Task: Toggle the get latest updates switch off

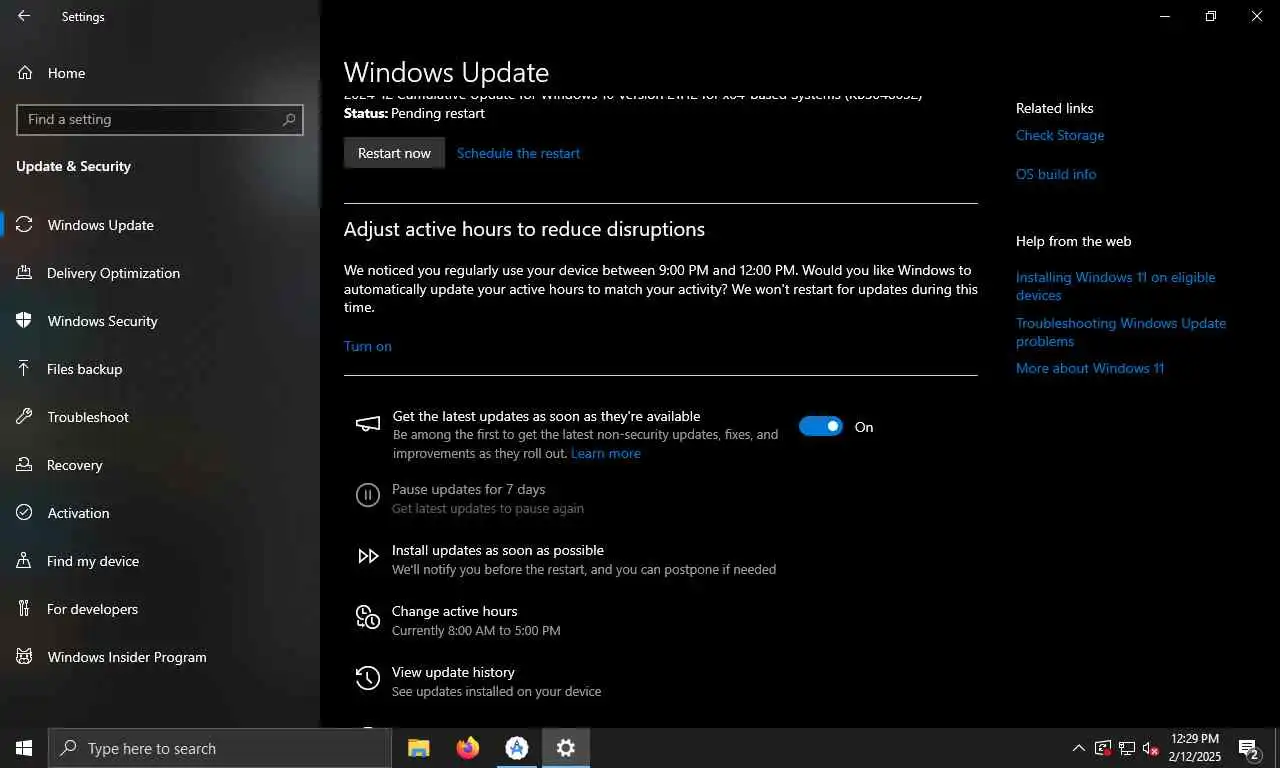Action: (x=821, y=427)
